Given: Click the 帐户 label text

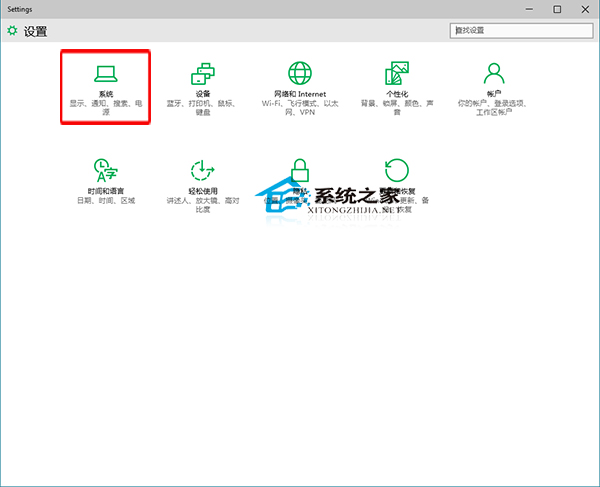Looking at the screenshot, I should [x=493, y=93].
